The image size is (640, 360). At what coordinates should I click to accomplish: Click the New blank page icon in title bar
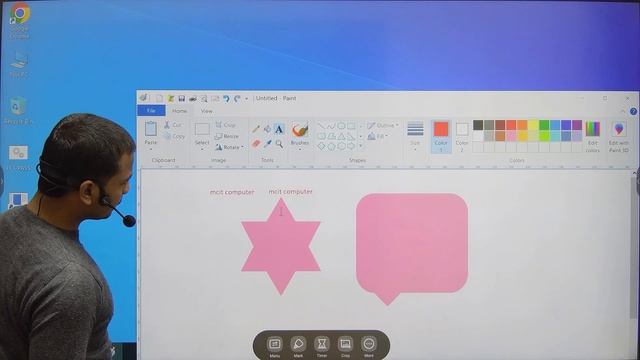(x=160, y=98)
